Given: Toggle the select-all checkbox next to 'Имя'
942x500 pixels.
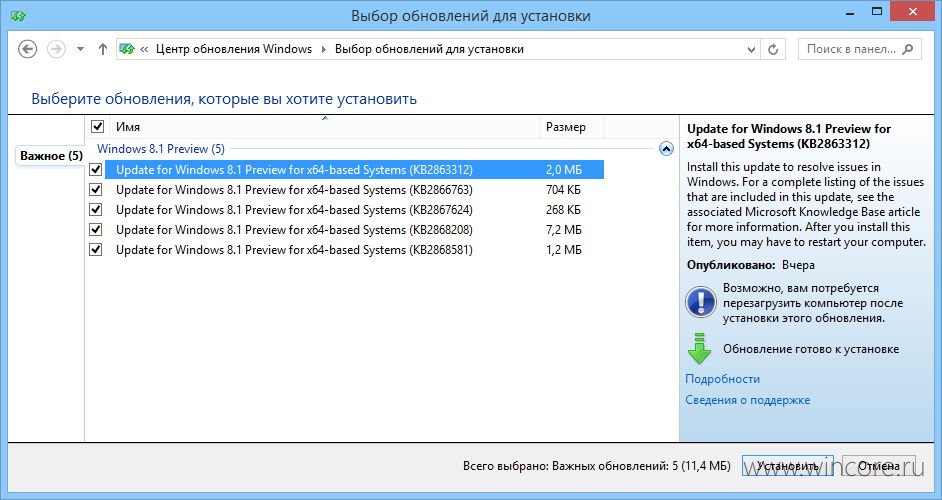Looking at the screenshot, I should pyautogui.click(x=97, y=127).
